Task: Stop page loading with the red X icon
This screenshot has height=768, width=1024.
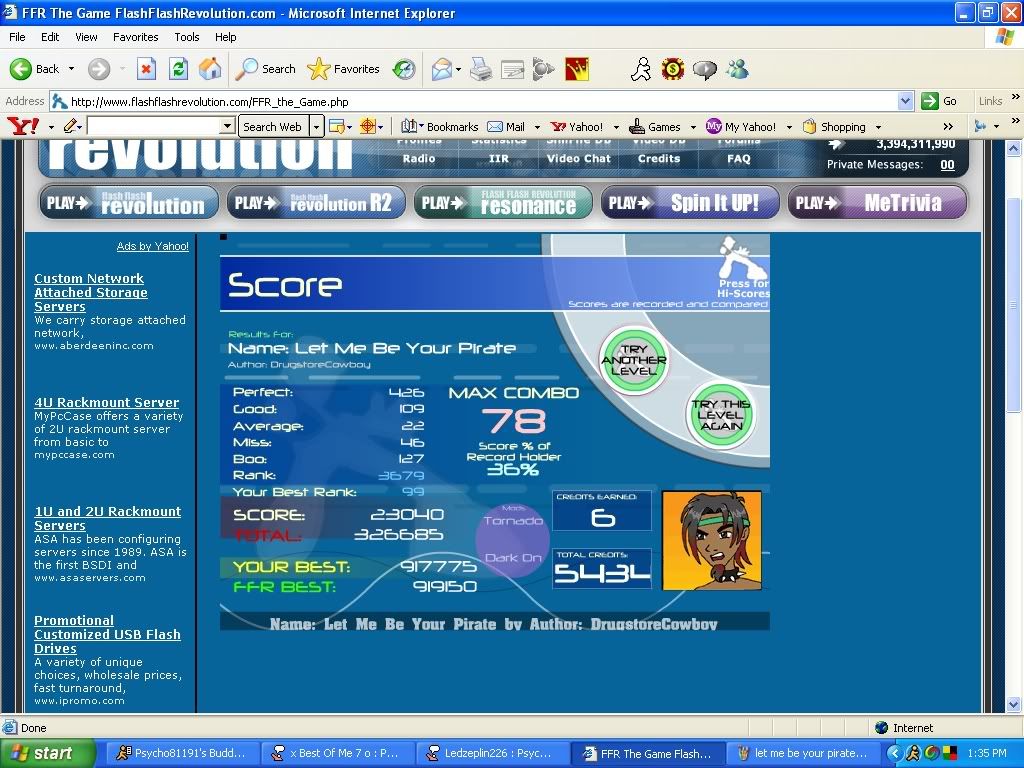Action: coord(146,69)
